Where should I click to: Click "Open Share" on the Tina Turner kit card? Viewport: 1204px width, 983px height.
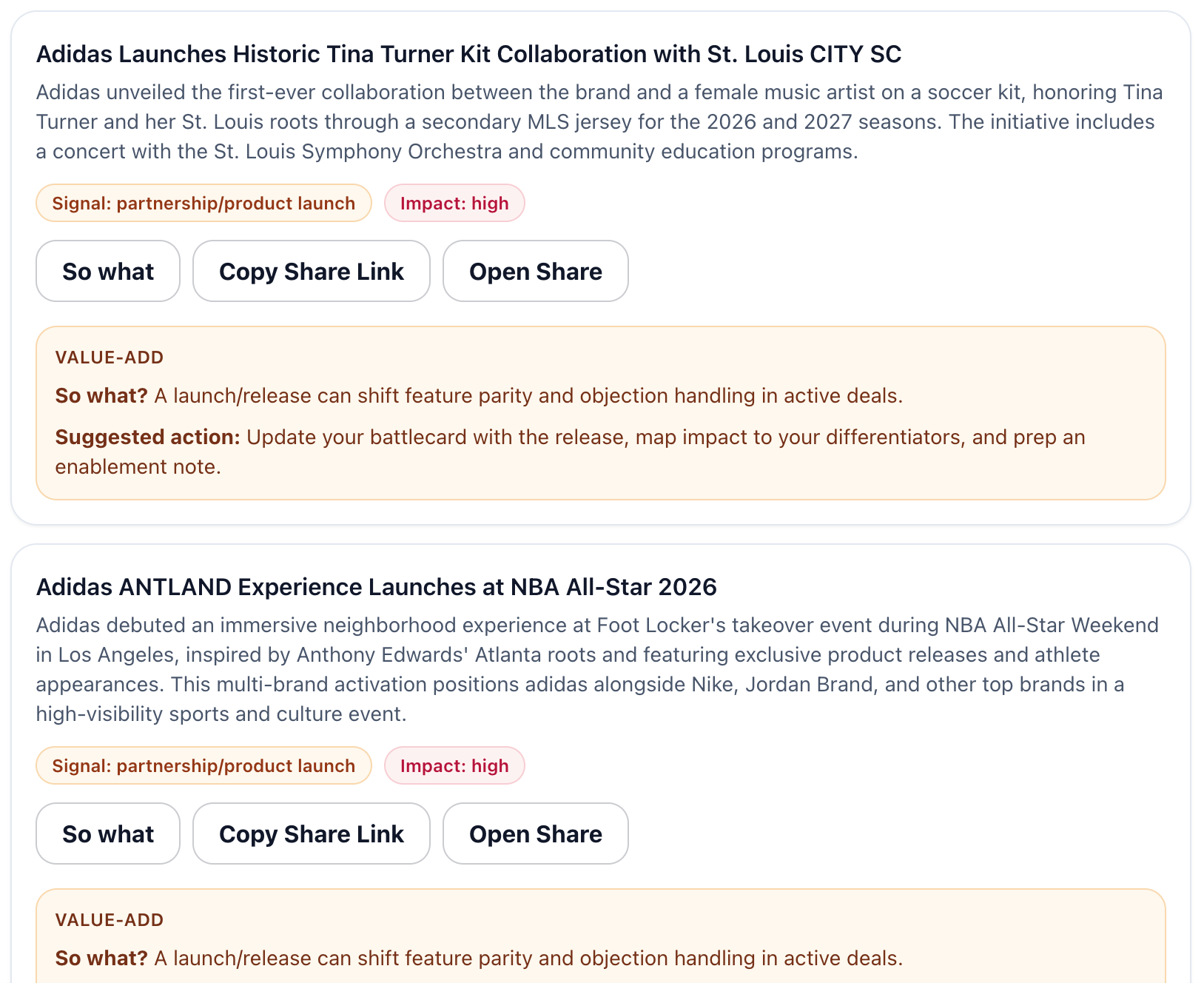535,271
